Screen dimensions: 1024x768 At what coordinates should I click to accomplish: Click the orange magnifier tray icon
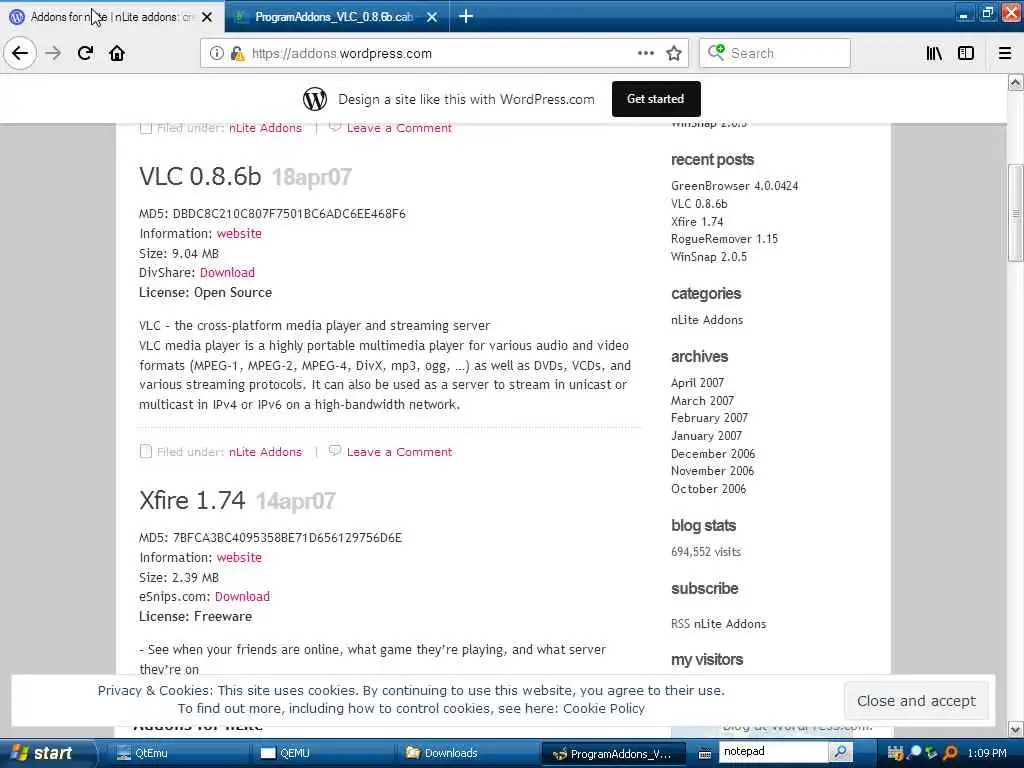[x=950, y=753]
